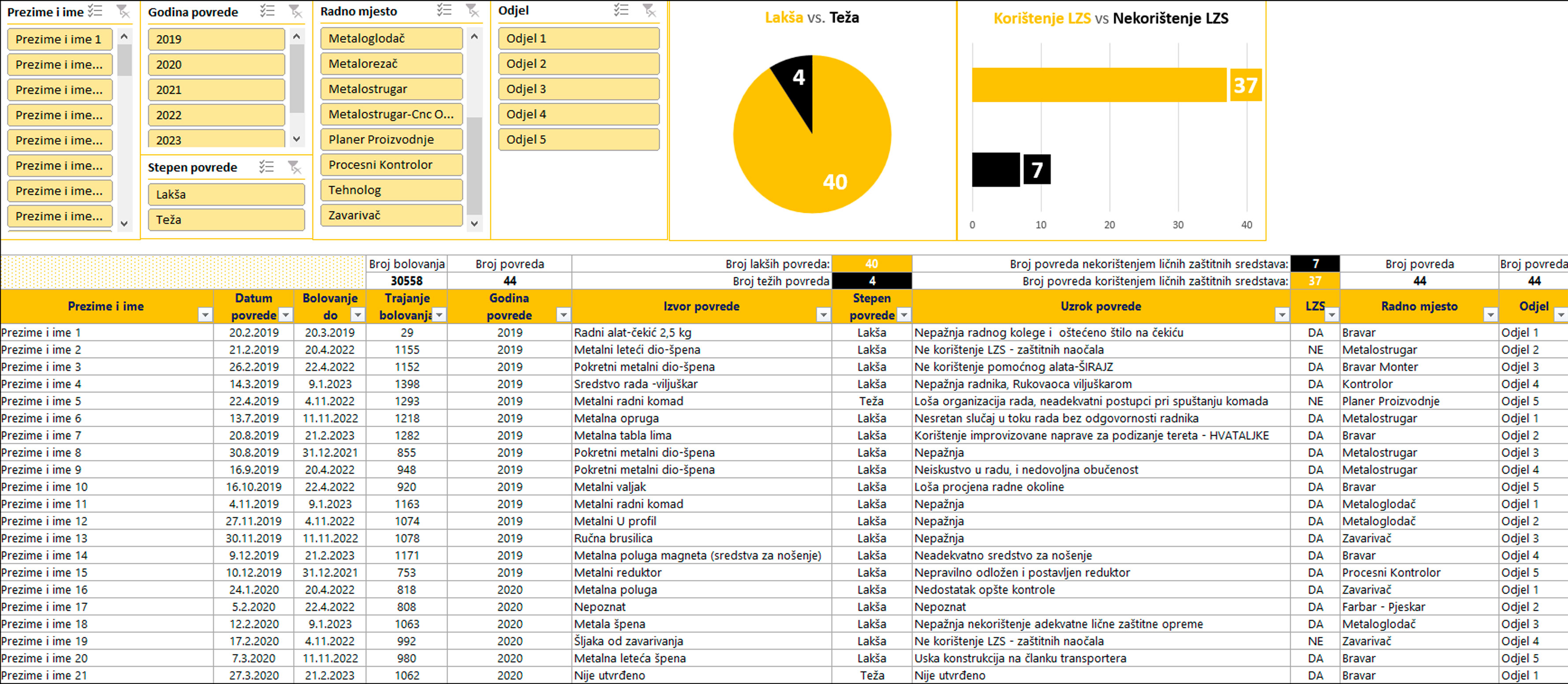Select Odjel 4 slicer item
The height and width of the screenshot is (684, 1568).
(x=578, y=114)
